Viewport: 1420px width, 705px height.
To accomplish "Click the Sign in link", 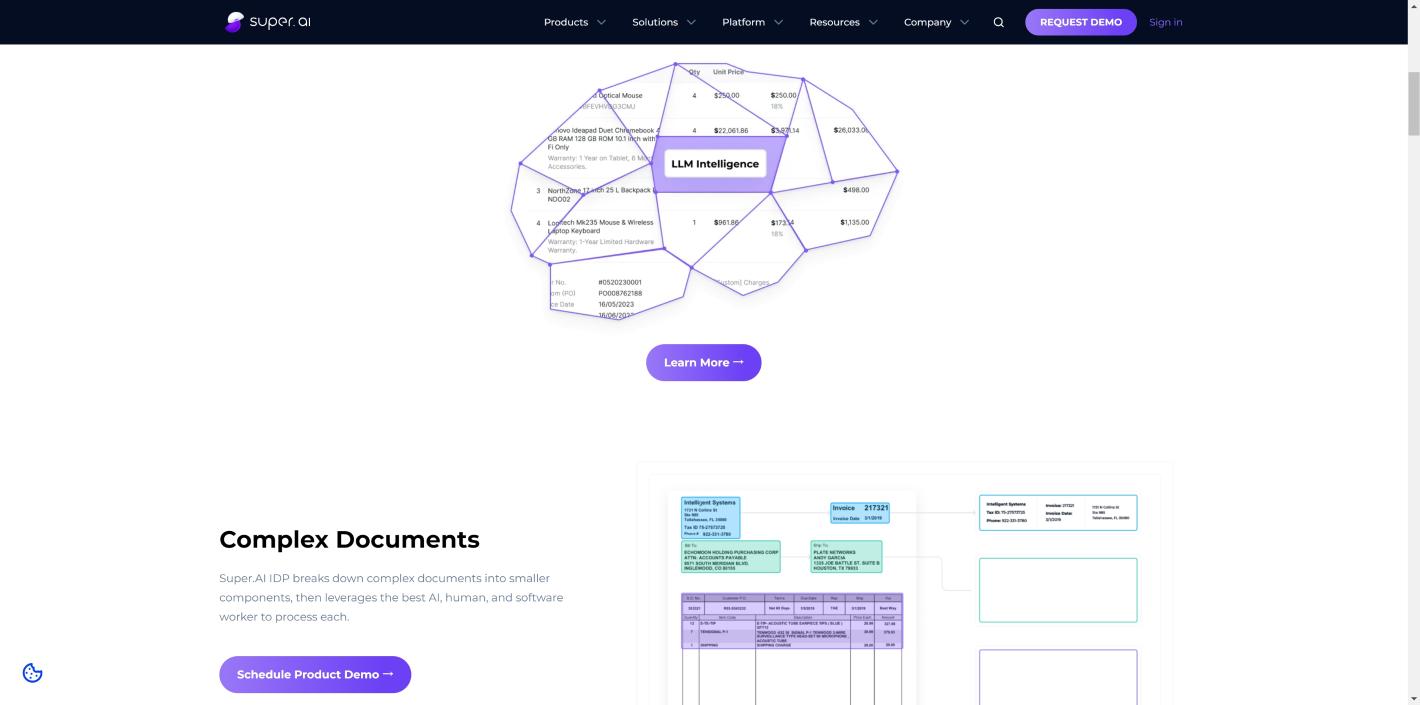I will (1166, 22).
